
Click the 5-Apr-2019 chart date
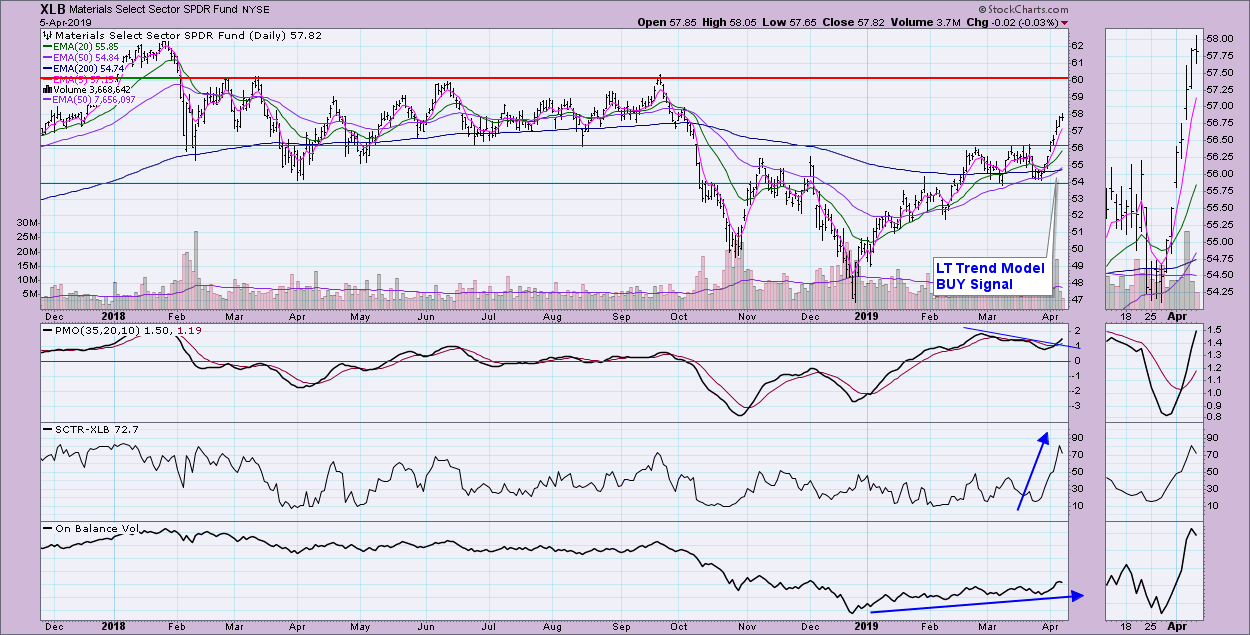pyautogui.click(x=67, y=22)
